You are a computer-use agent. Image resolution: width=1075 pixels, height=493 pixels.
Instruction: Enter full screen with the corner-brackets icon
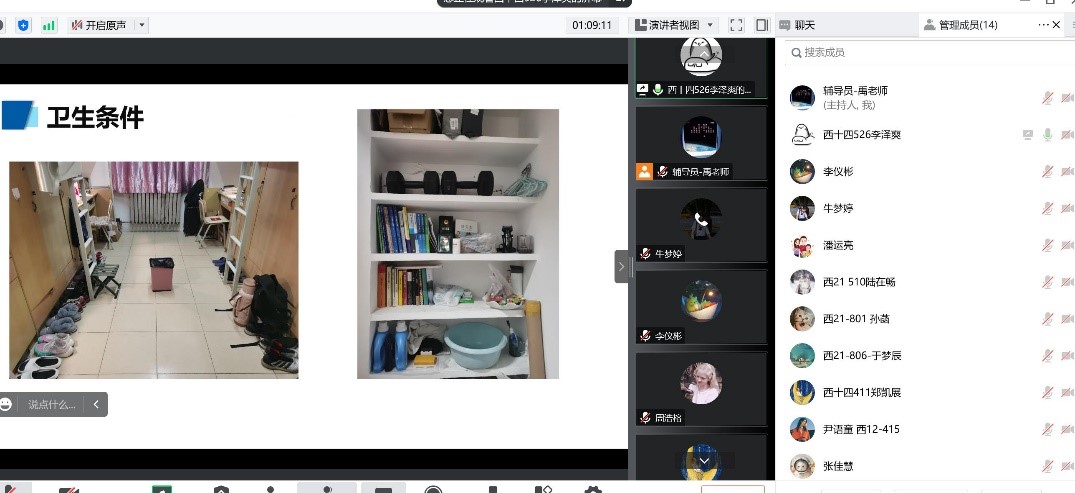(x=736, y=25)
